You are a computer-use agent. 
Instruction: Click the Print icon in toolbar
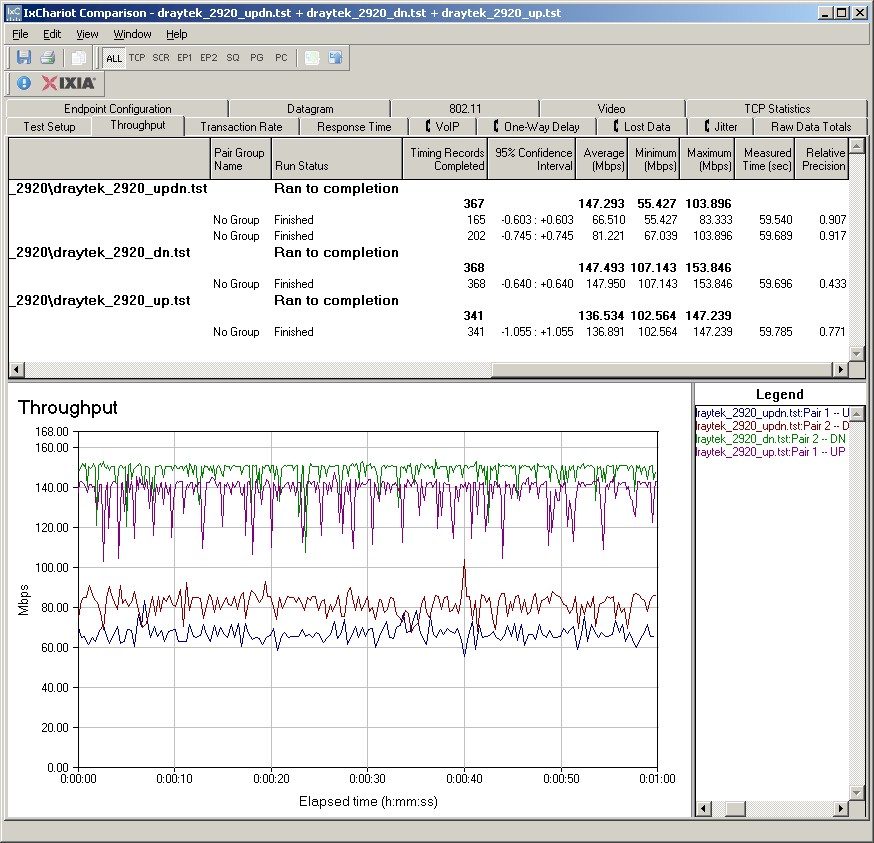pyautogui.click(x=48, y=57)
